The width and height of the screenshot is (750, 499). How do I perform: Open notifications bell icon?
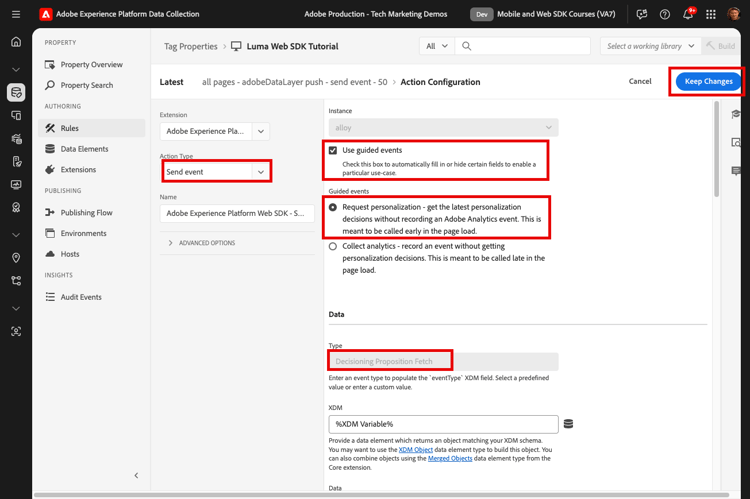click(688, 14)
